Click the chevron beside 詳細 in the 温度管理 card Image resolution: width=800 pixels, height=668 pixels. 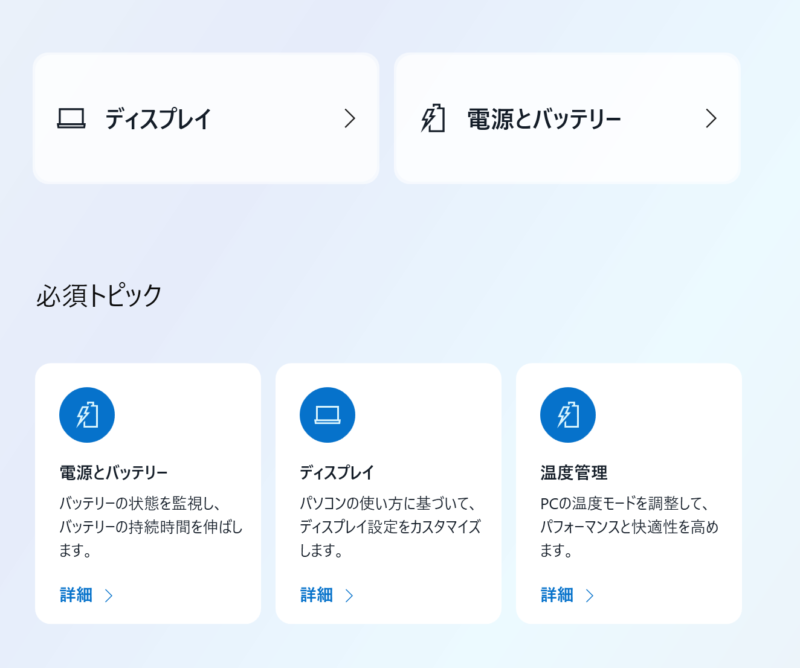[590, 596]
